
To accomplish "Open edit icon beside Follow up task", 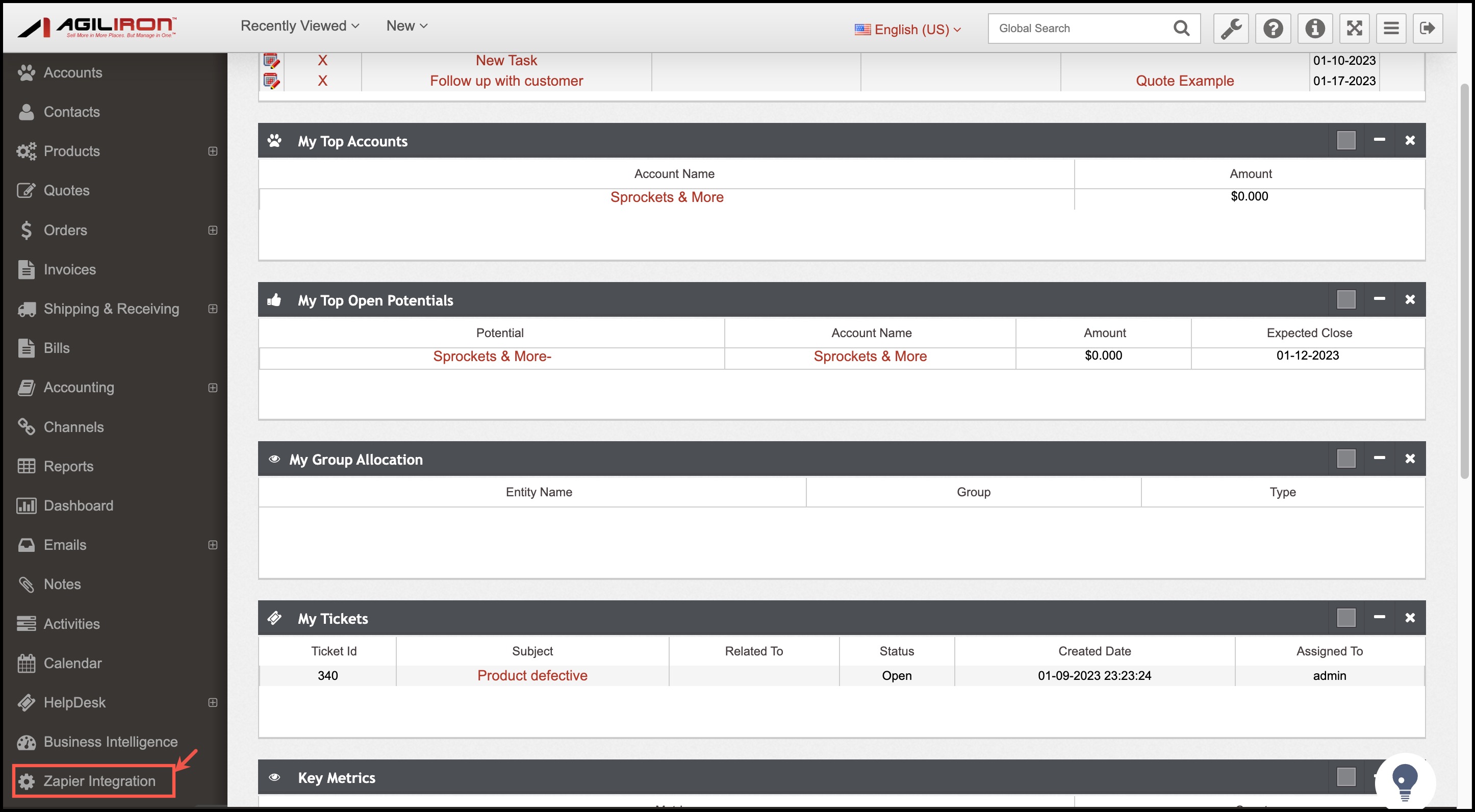I will [x=271, y=81].
